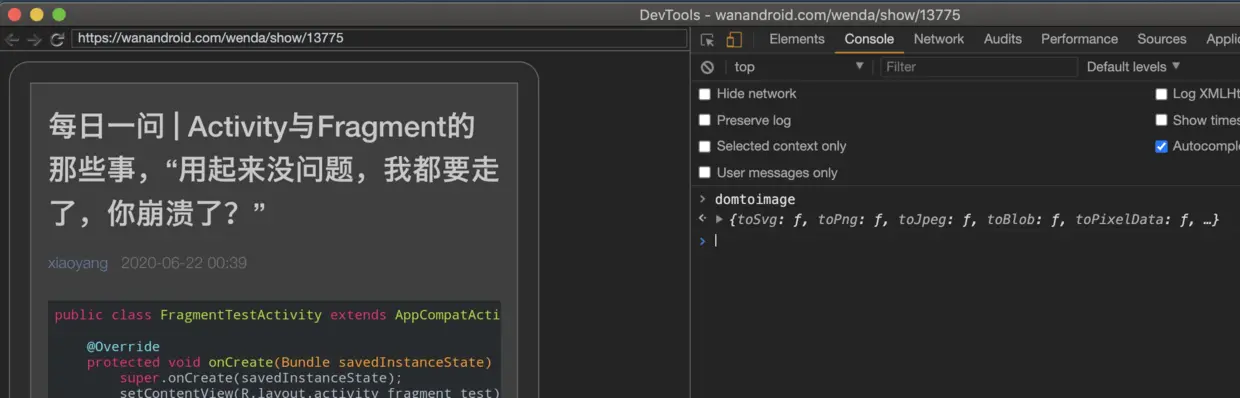1240x398 pixels.
Task: Uncheck the Autocomplete from history checkbox
Action: 1161,146
